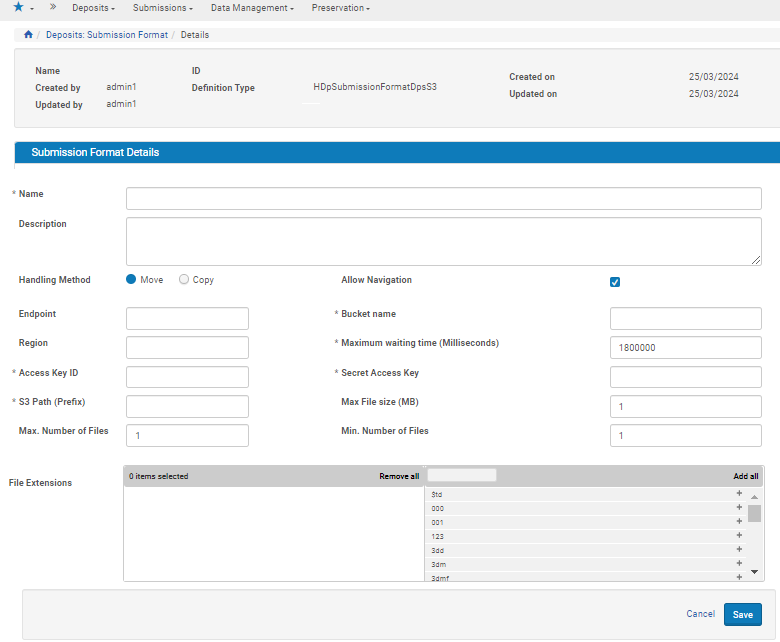This screenshot has width=780, height=642.
Task: Open the Data Management menu
Action: (252, 8)
